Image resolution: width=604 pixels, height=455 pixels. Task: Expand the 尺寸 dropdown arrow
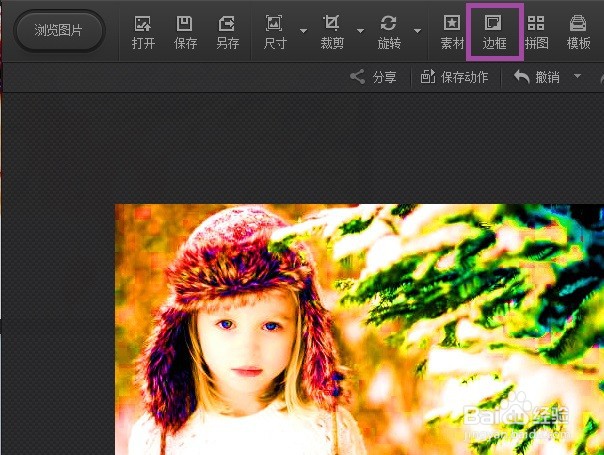tap(304, 31)
